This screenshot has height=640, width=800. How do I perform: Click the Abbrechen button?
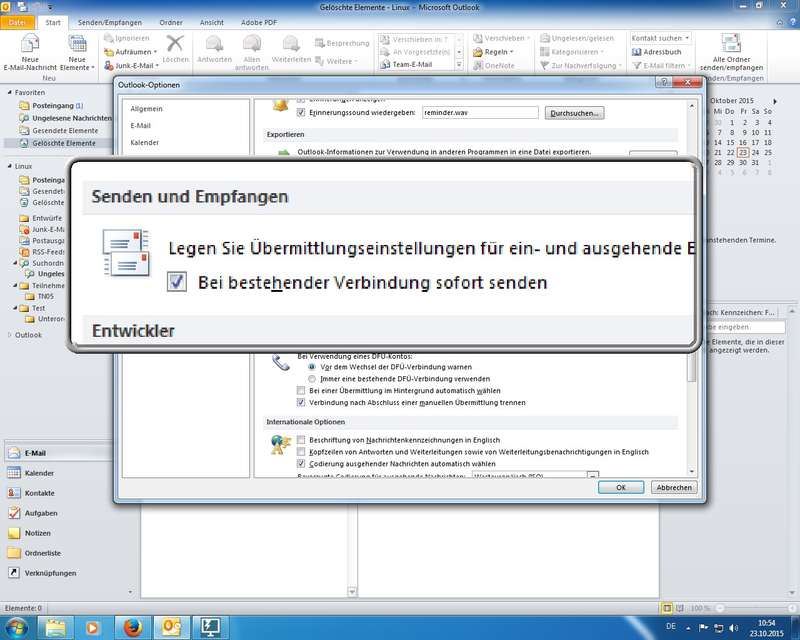(x=674, y=487)
